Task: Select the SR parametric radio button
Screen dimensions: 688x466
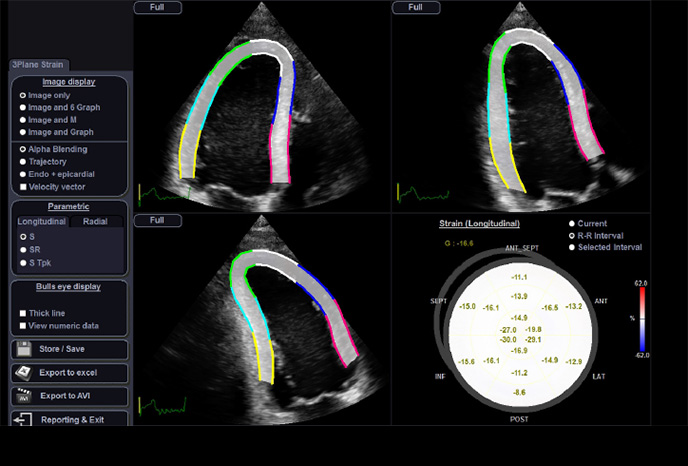Action: pos(23,249)
